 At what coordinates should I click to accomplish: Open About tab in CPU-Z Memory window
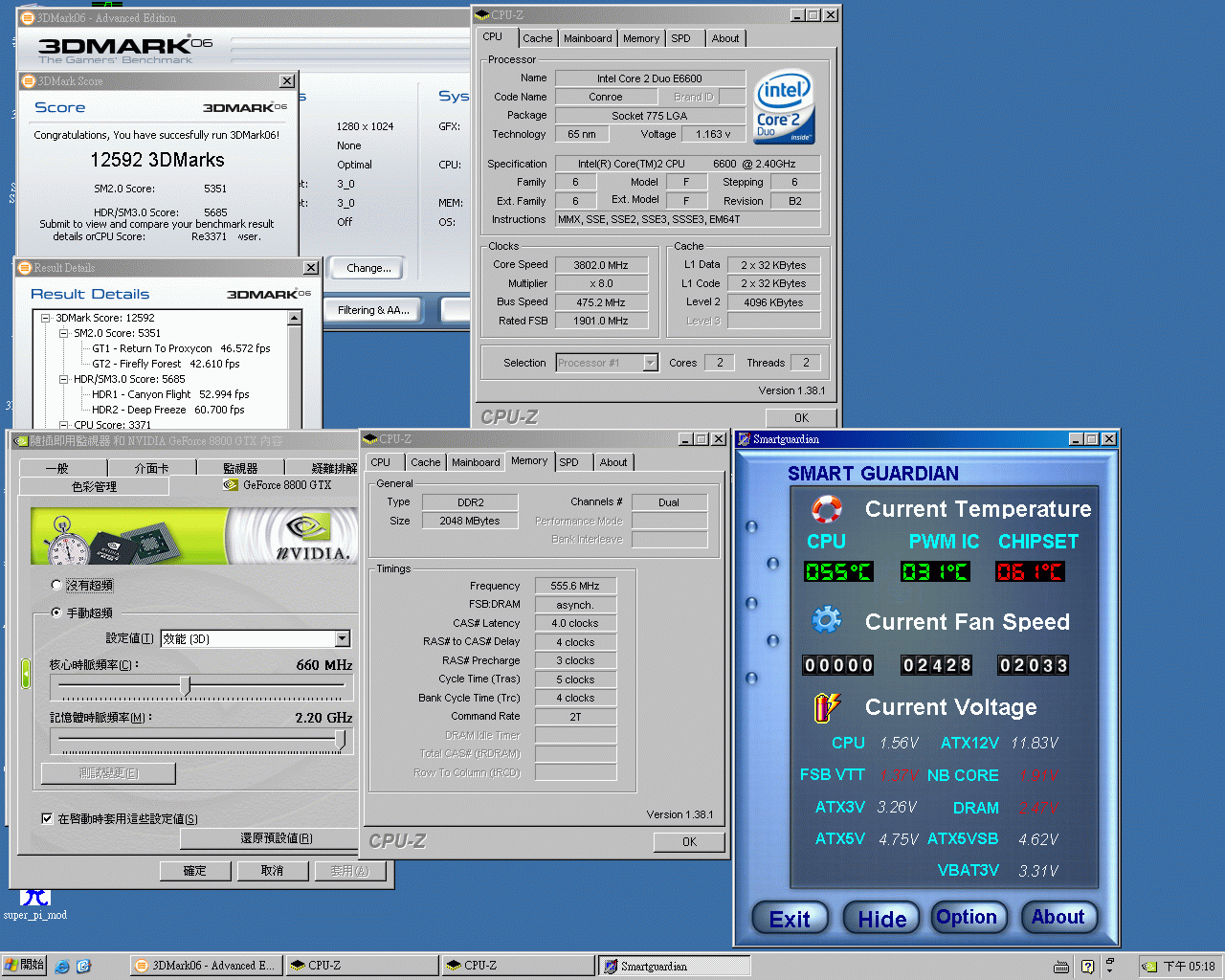[x=613, y=462]
